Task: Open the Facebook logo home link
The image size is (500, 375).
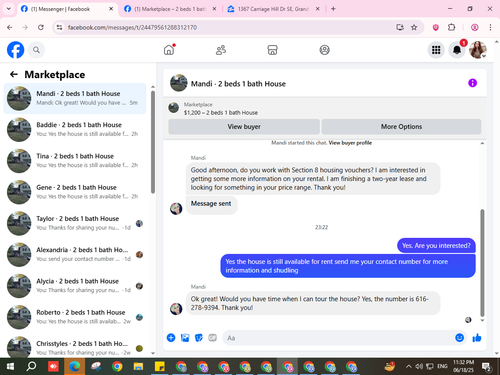Action: coord(15,50)
